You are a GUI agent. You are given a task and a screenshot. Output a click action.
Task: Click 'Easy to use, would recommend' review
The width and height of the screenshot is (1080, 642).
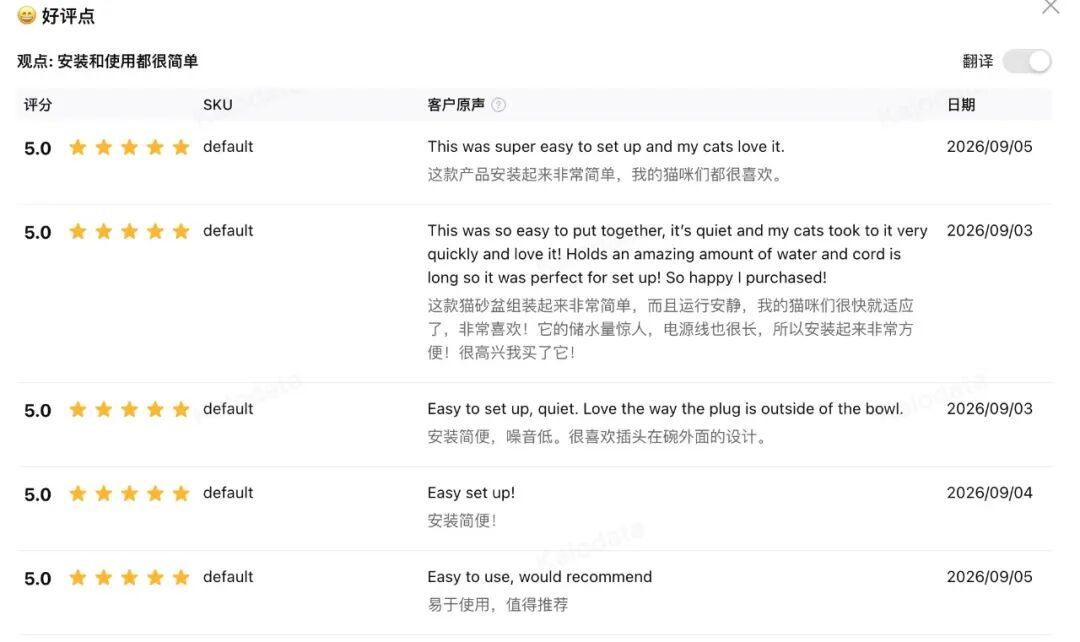[x=539, y=577]
